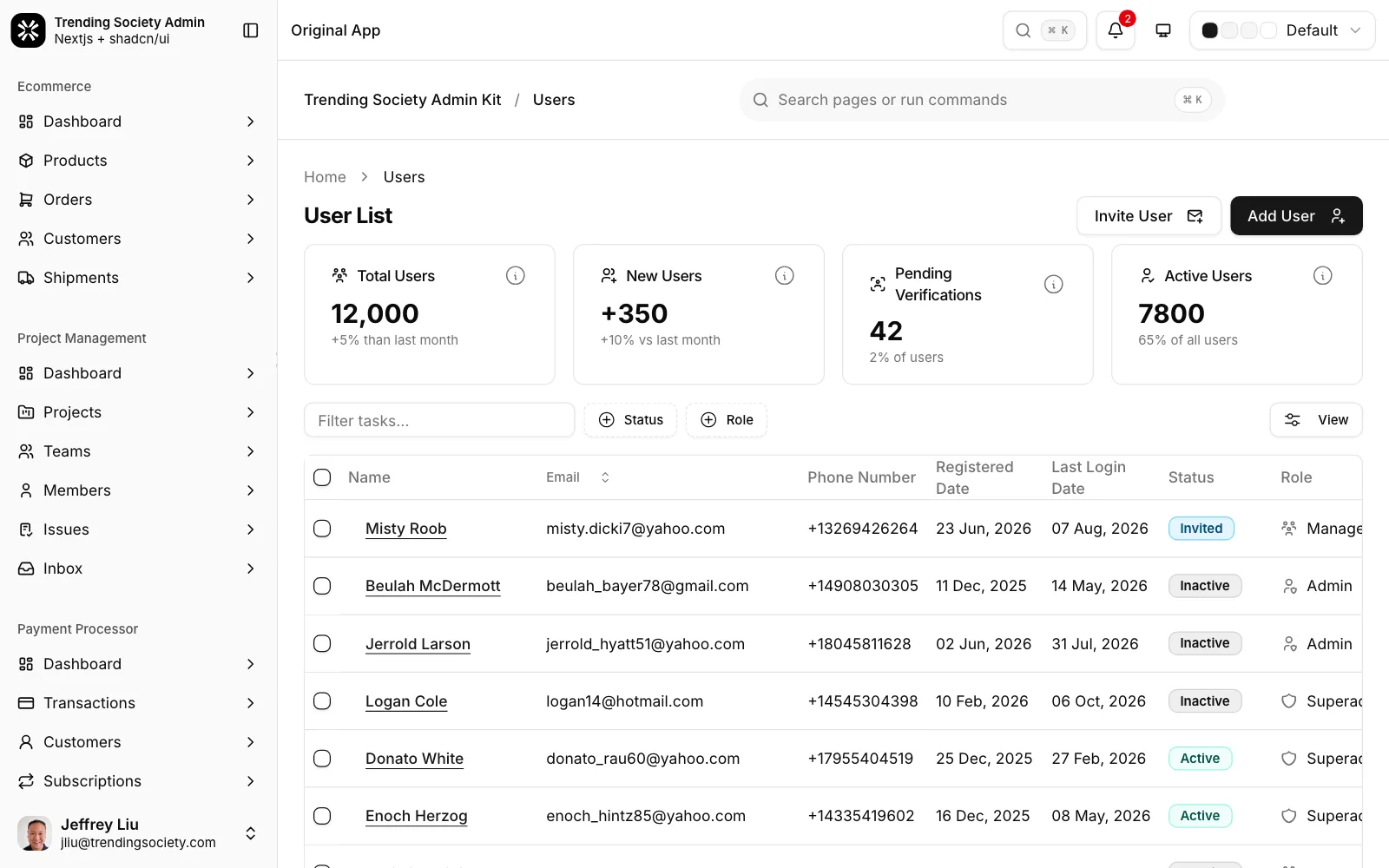The height and width of the screenshot is (868, 1389).
Task: Check the Logan Cole row checkbox
Action: [322, 701]
